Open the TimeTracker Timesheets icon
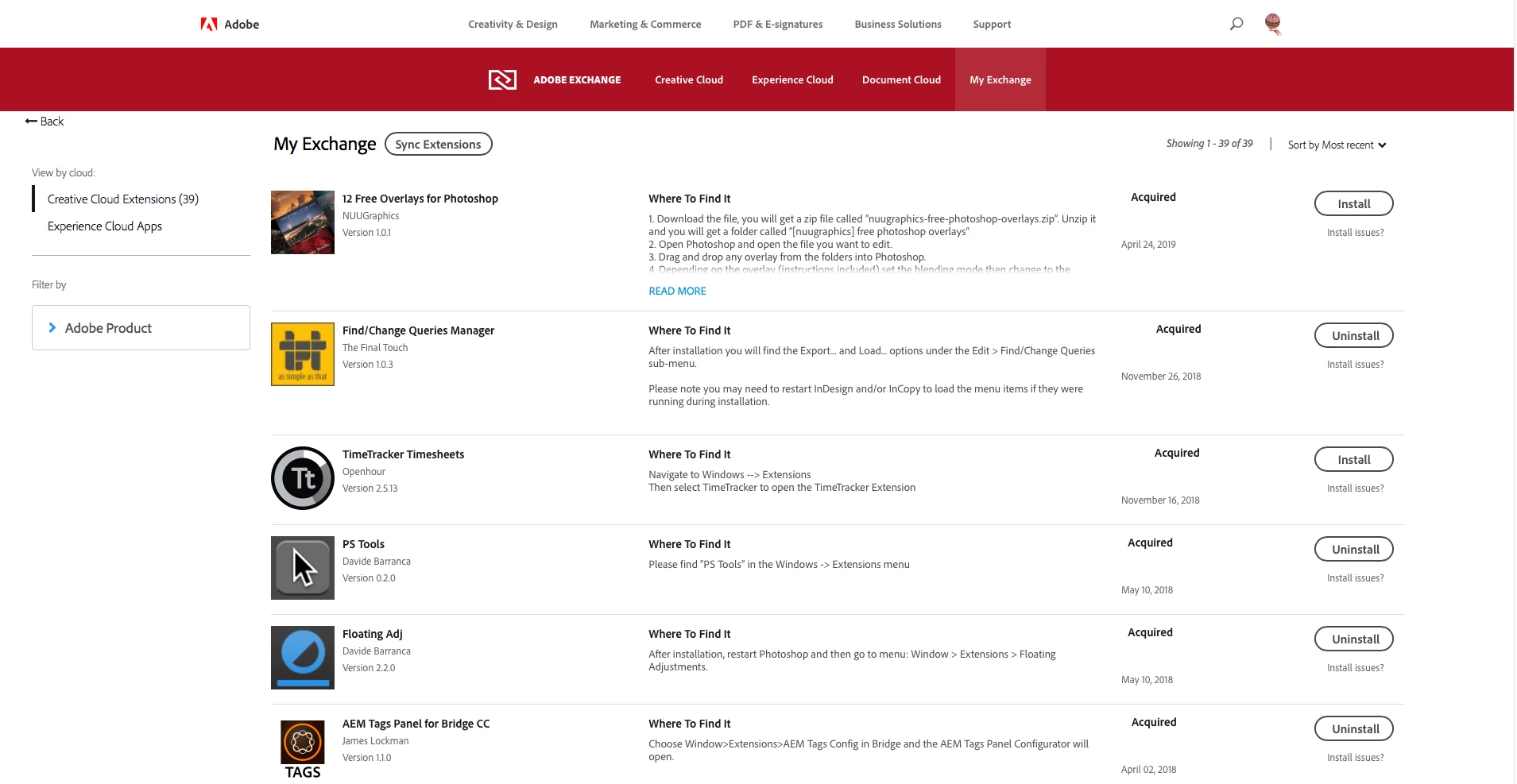This screenshot has width=1517, height=784. point(303,478)
